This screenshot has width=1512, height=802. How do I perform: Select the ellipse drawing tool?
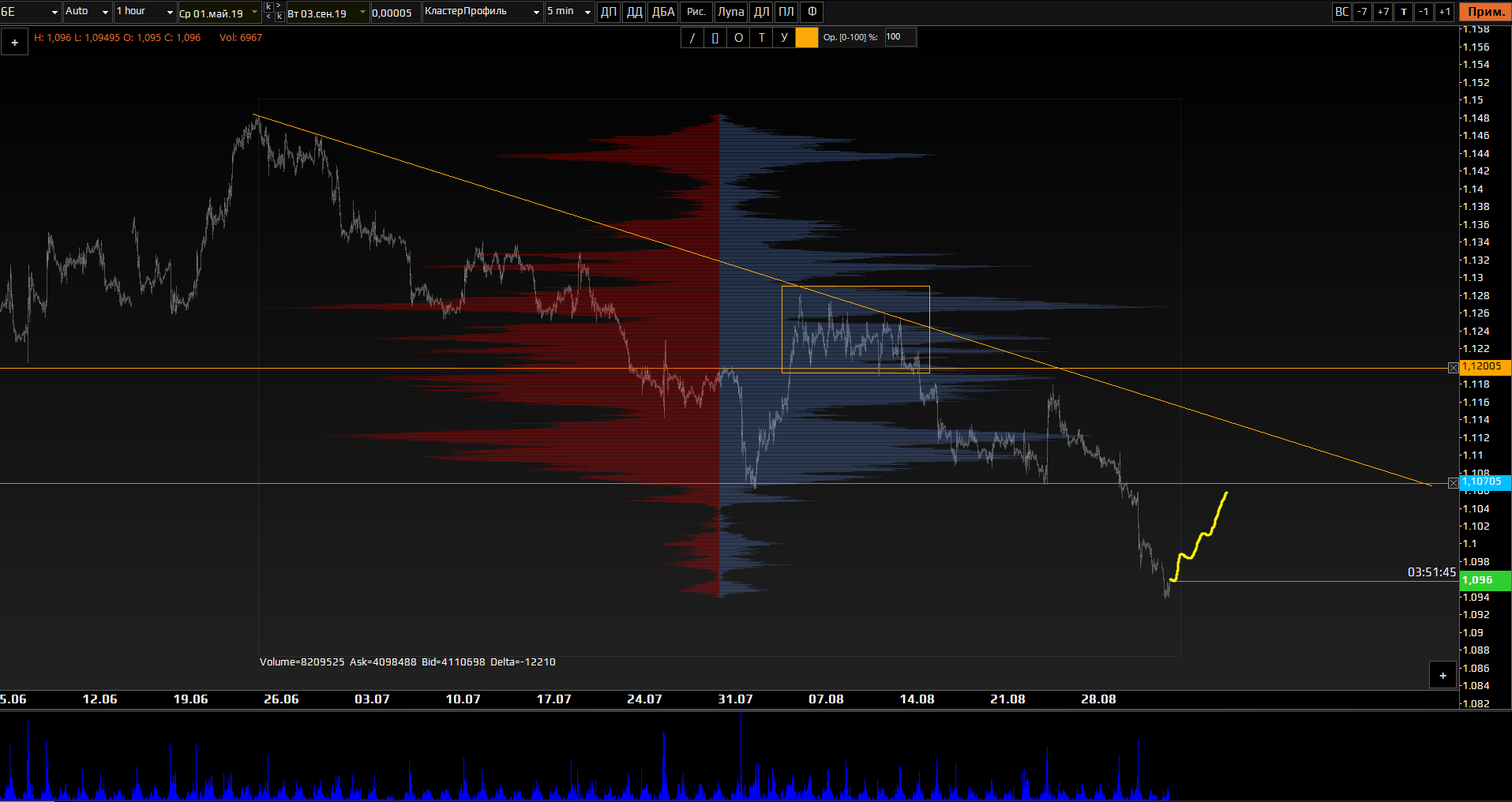point(738,38)
